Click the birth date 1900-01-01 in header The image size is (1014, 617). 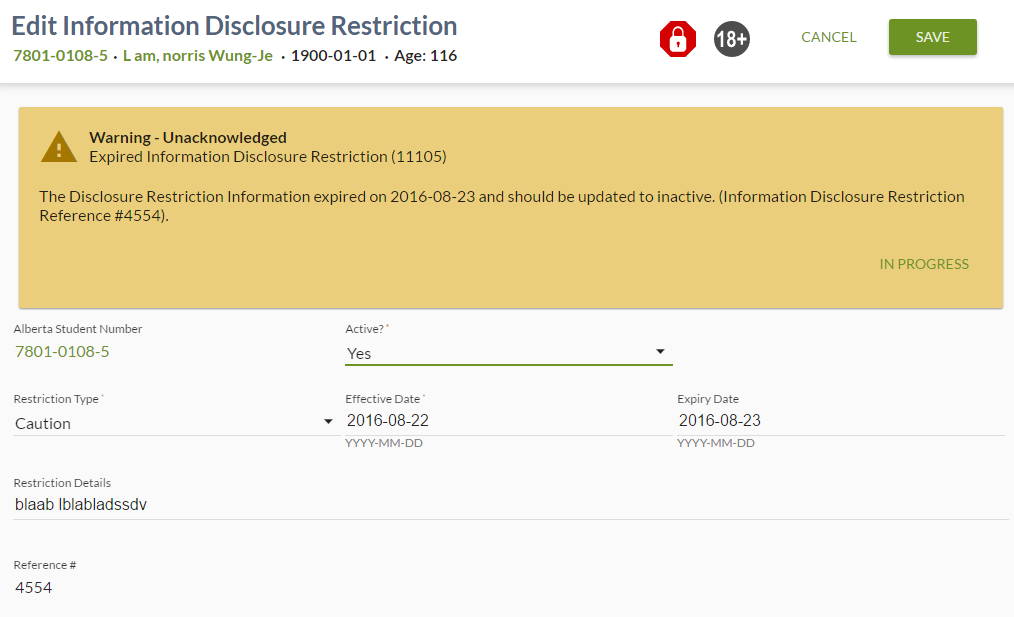click(333, 56)
